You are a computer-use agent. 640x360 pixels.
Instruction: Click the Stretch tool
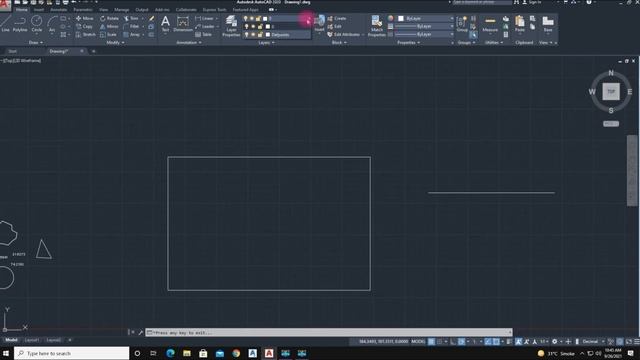(85, 35)
